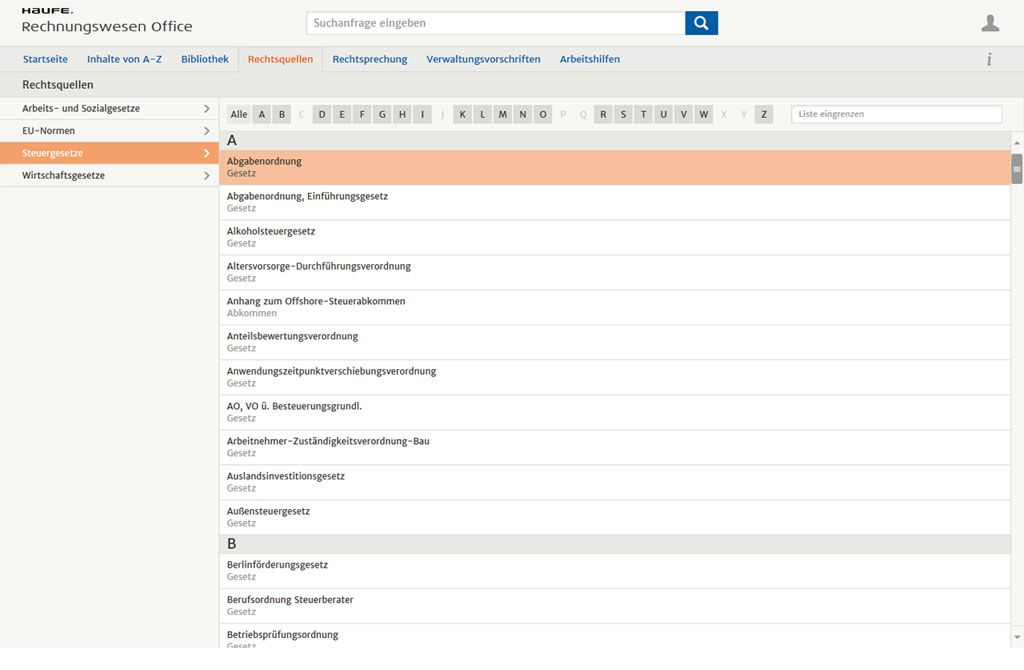Filter list by letter N

coord(522,114)
